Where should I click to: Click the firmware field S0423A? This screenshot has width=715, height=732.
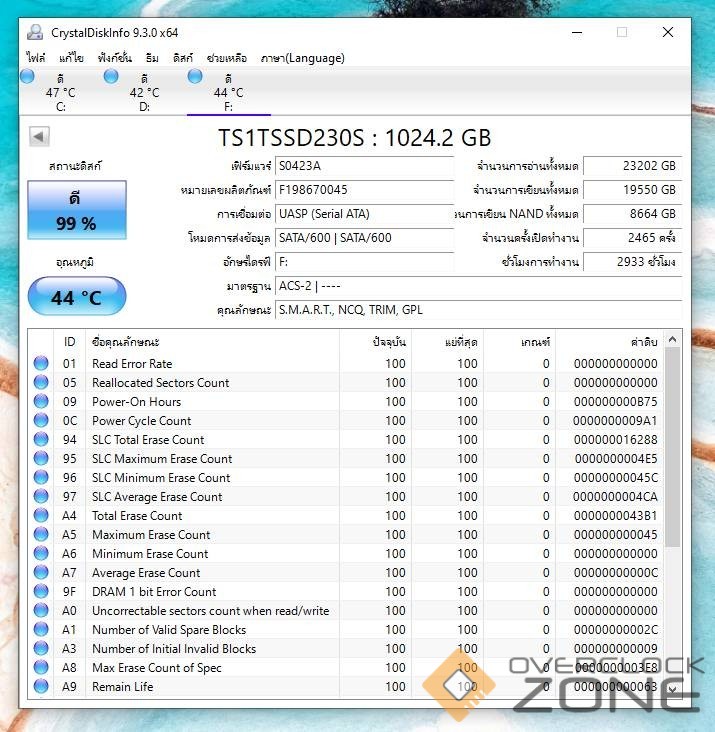[365, 166]
